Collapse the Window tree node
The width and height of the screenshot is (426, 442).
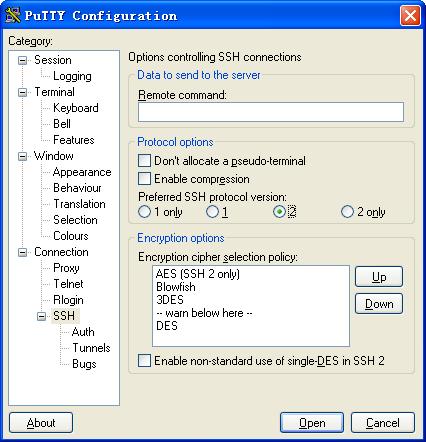click(x=22, y=156)
